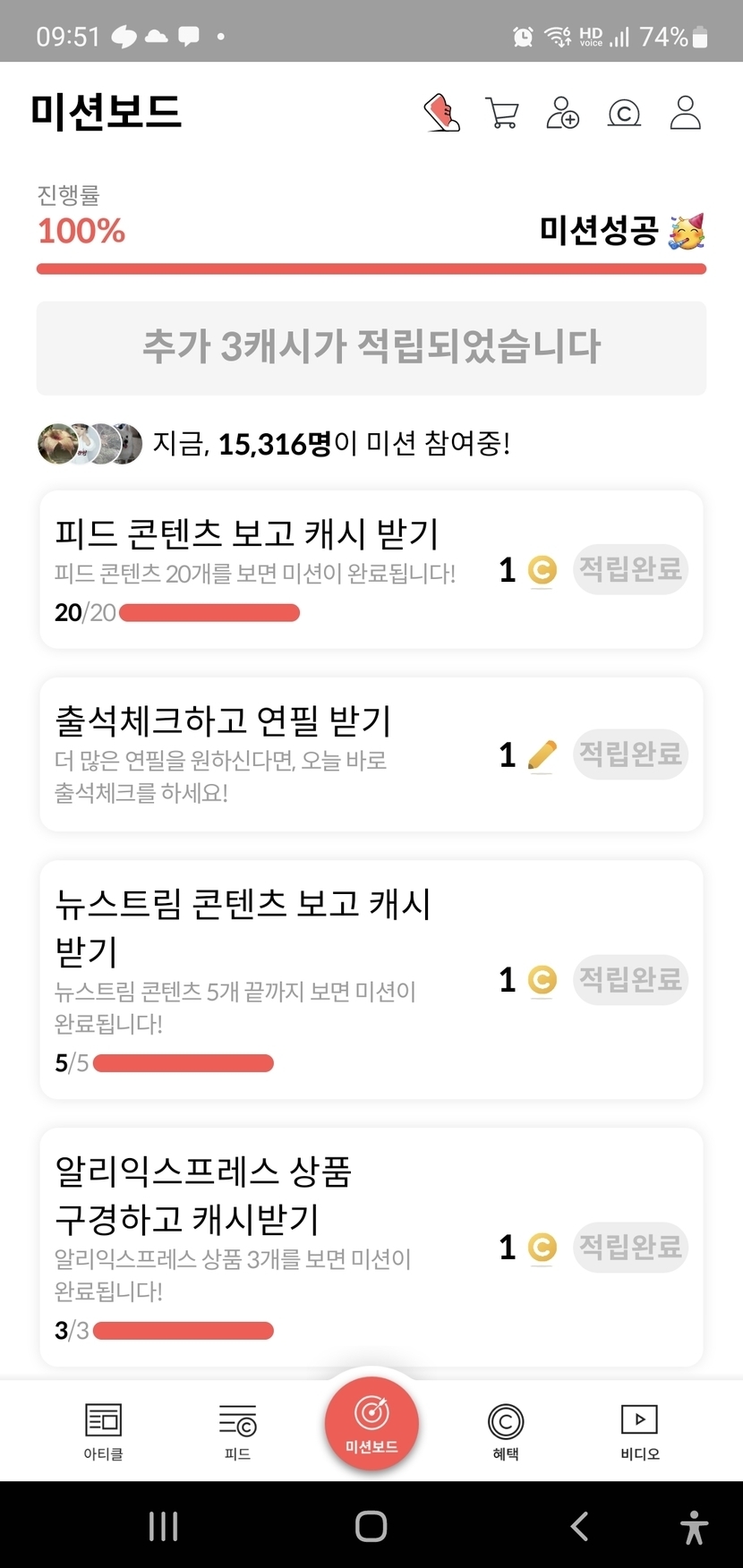Tap the invite friend icon
Viewport: 743px width, 1568px height.
point(562,114)
